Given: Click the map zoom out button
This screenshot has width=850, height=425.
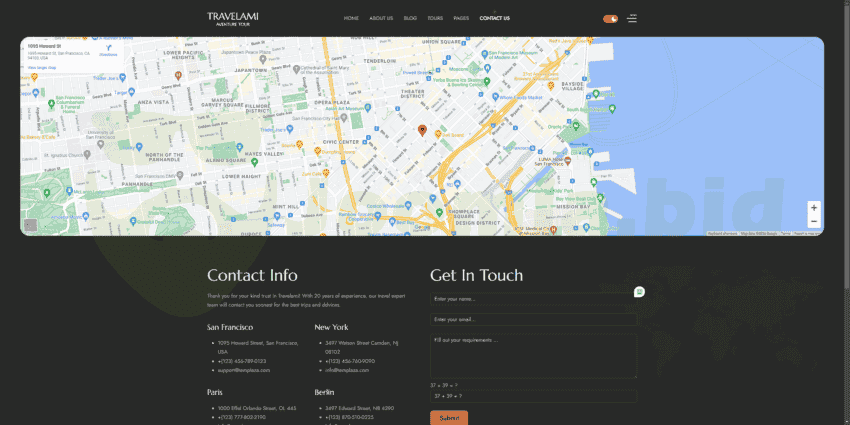Looking at the screenshot, I should click(x=814, y=221).
